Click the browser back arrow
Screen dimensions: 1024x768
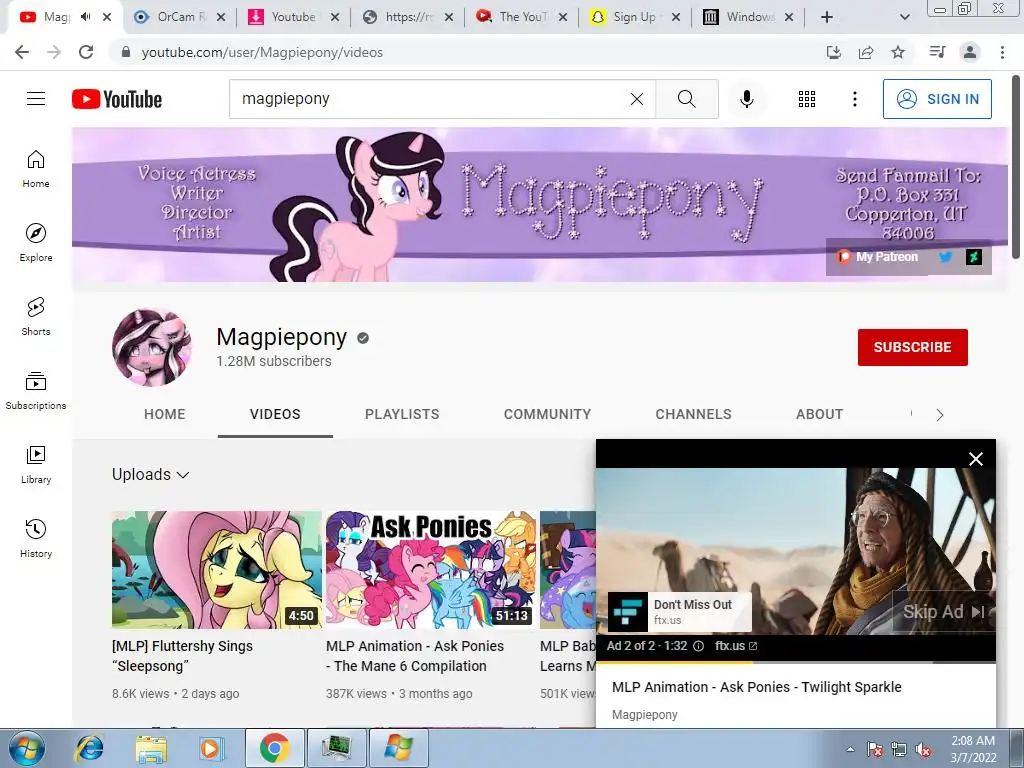click(22, 52)
